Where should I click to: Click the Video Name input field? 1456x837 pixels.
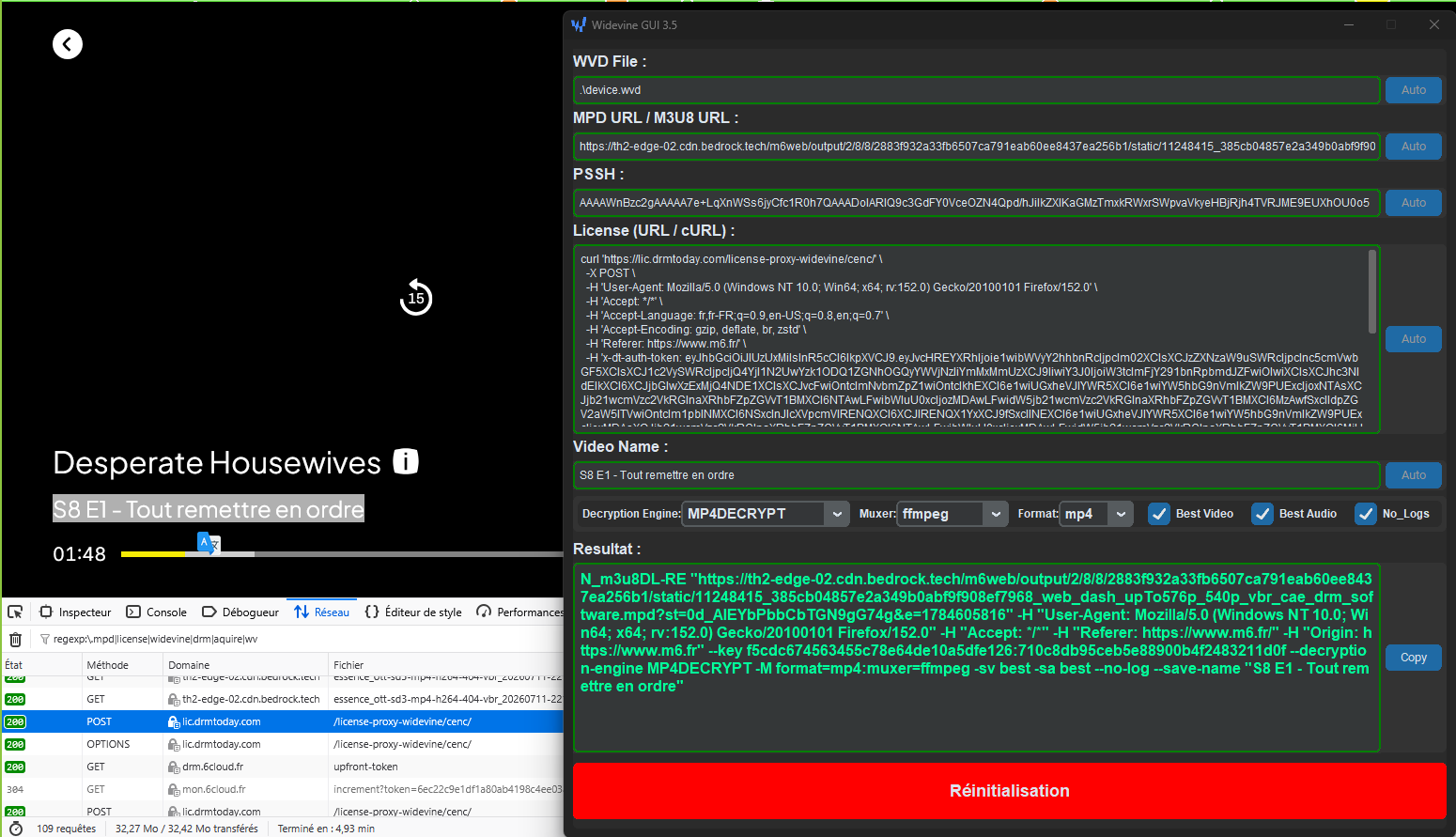point(976,475)
